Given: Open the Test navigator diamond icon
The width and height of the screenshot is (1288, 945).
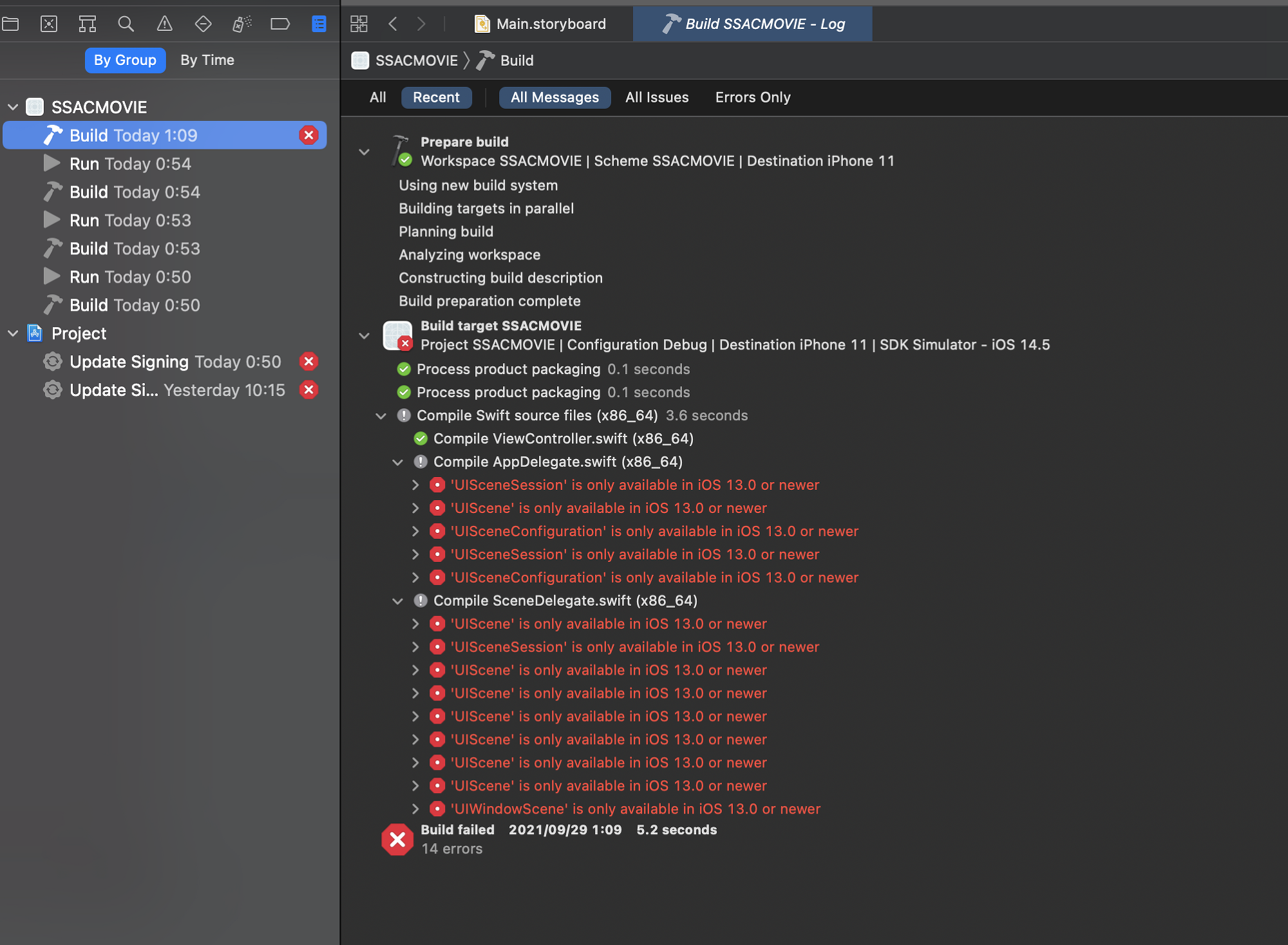Looking at the screenshot, I should pos(204,24).
